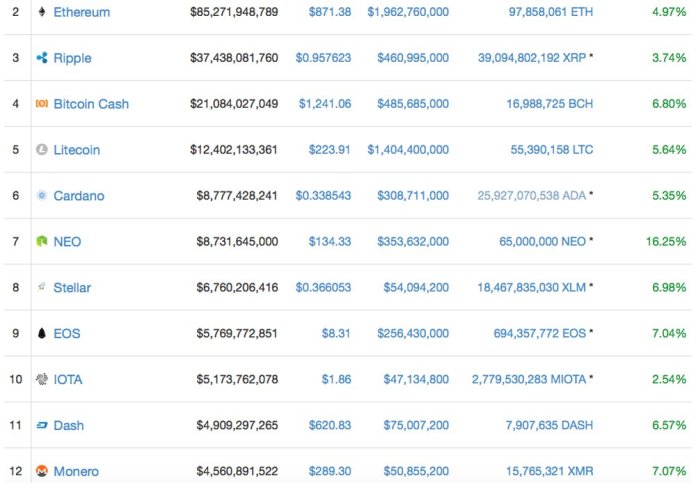Open Ripple's $0.957623 price link
The width and height of the screenshot is (696, 487).
323,58
